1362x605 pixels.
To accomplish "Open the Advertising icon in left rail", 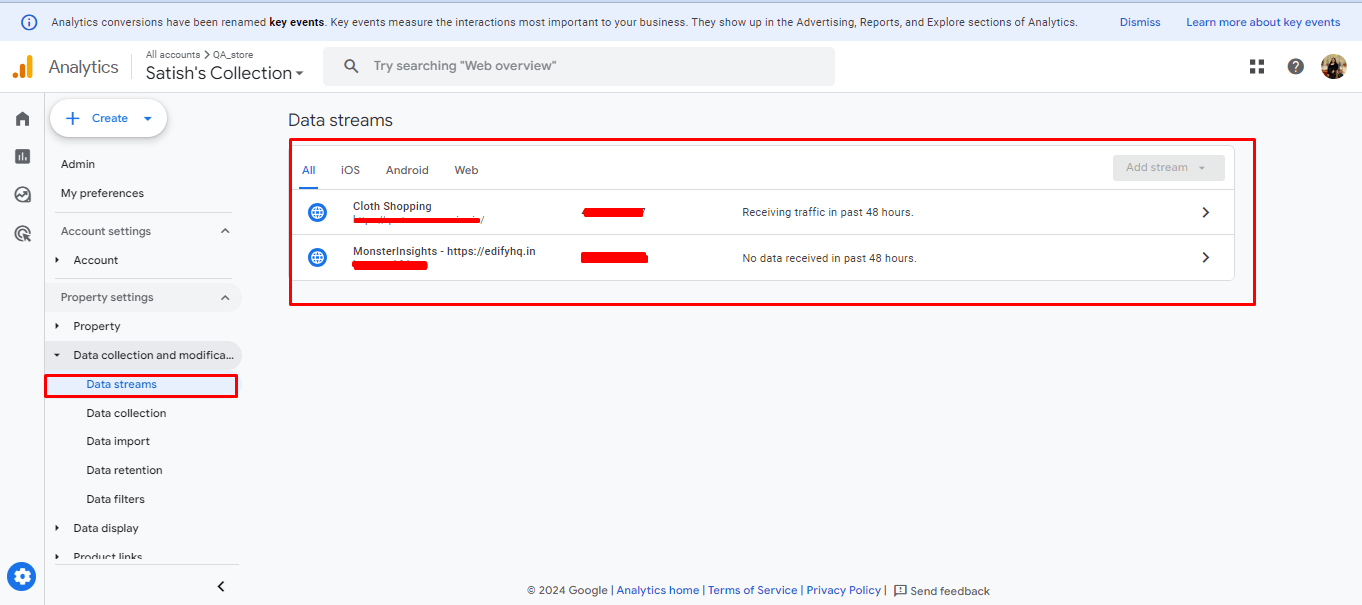I will point(22,234).
